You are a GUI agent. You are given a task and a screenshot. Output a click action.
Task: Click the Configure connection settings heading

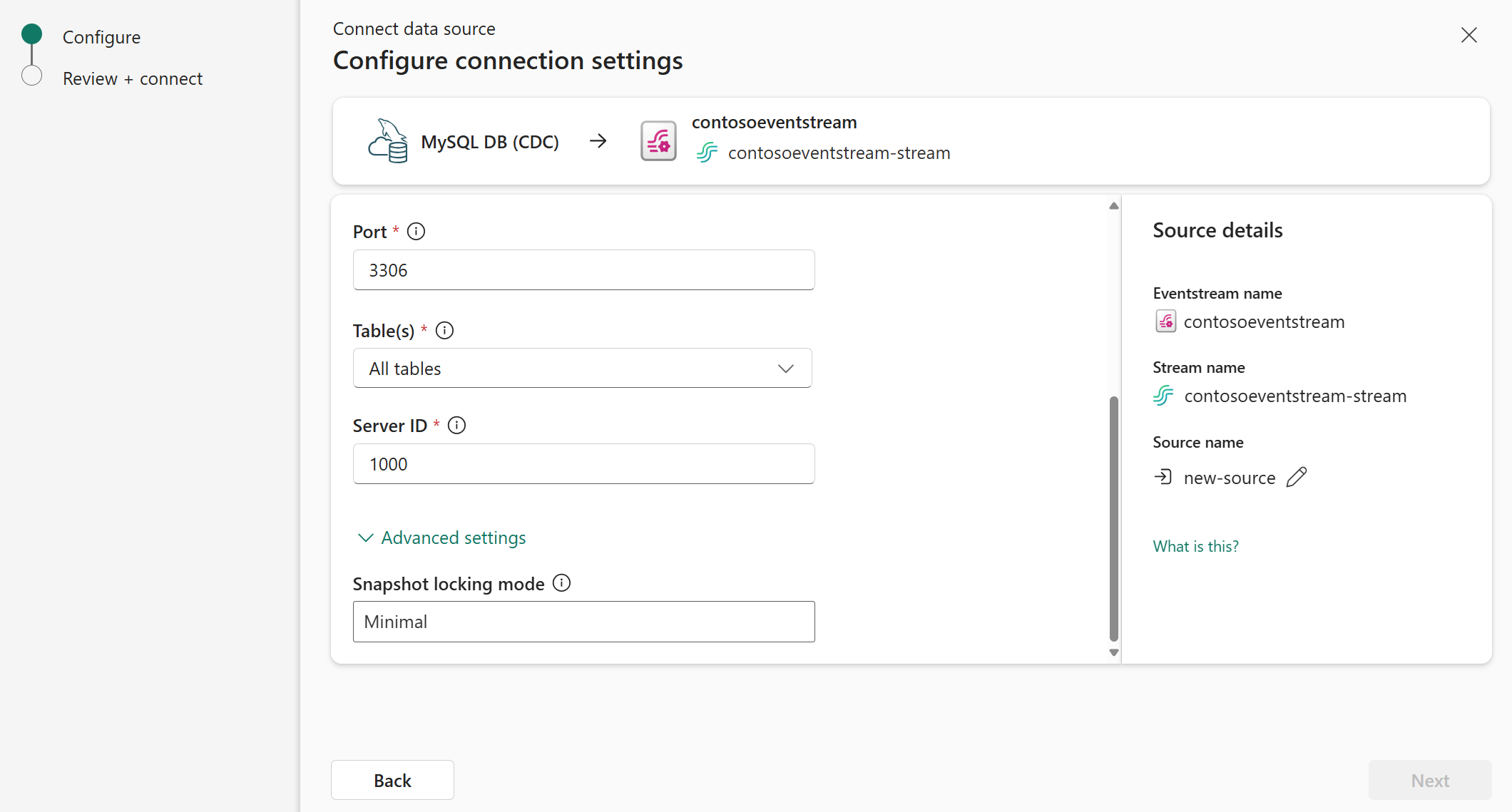(x=508, y=61)
